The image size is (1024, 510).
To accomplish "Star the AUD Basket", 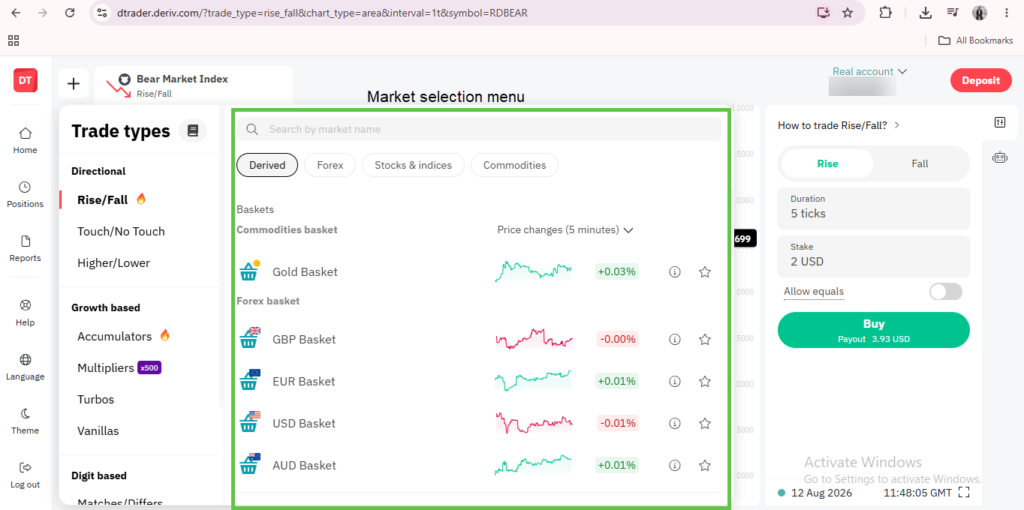I will click(x=705, y=466).
